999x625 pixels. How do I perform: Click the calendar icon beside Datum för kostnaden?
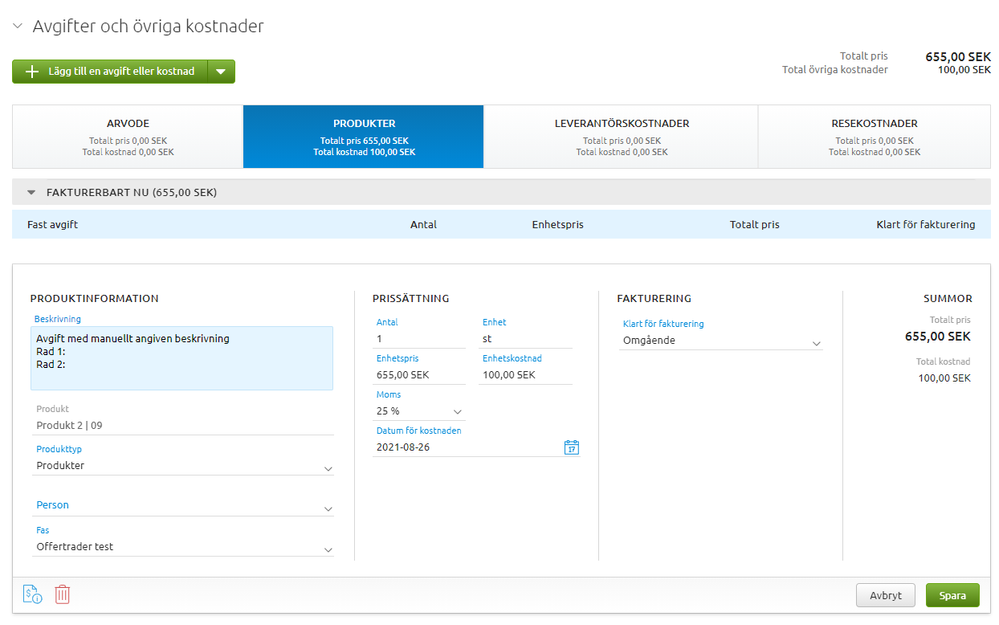pos(571,447)
